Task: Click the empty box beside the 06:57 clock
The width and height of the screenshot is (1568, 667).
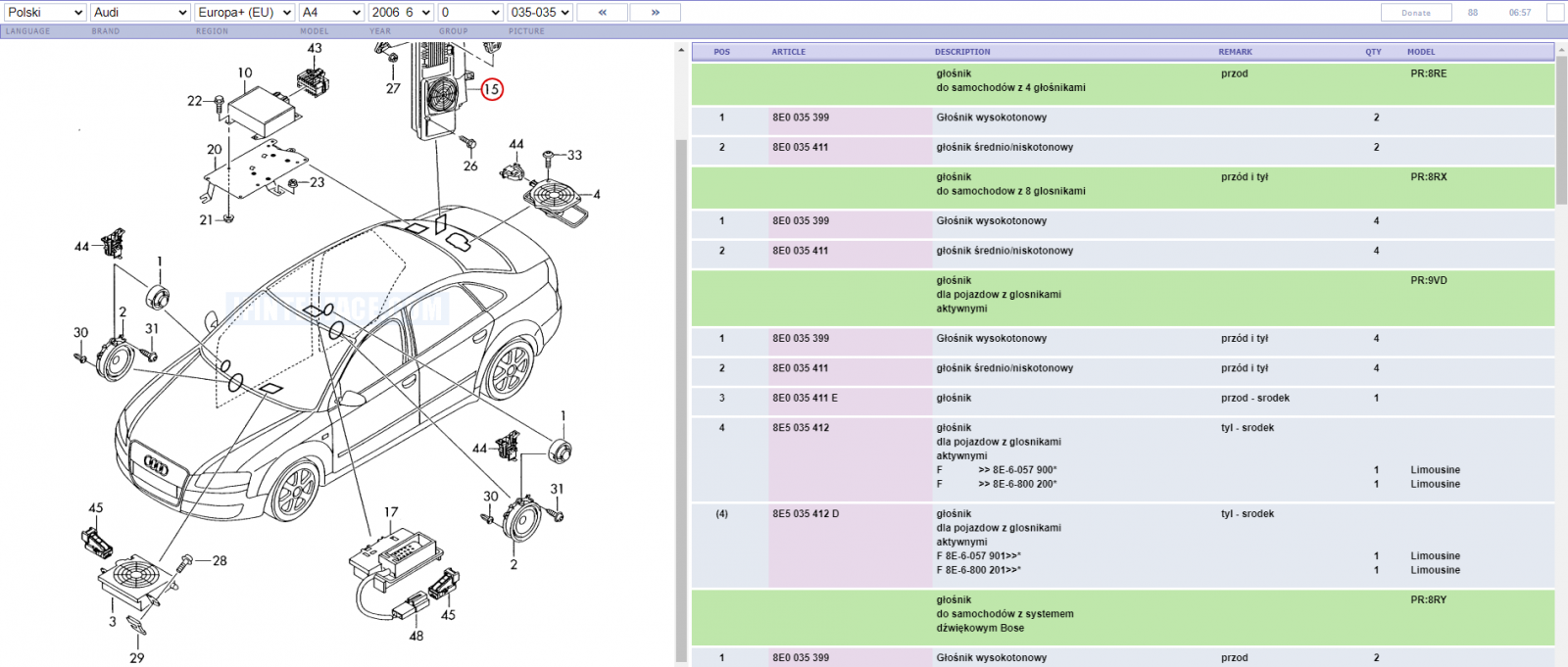Action: click(1555, 13)
